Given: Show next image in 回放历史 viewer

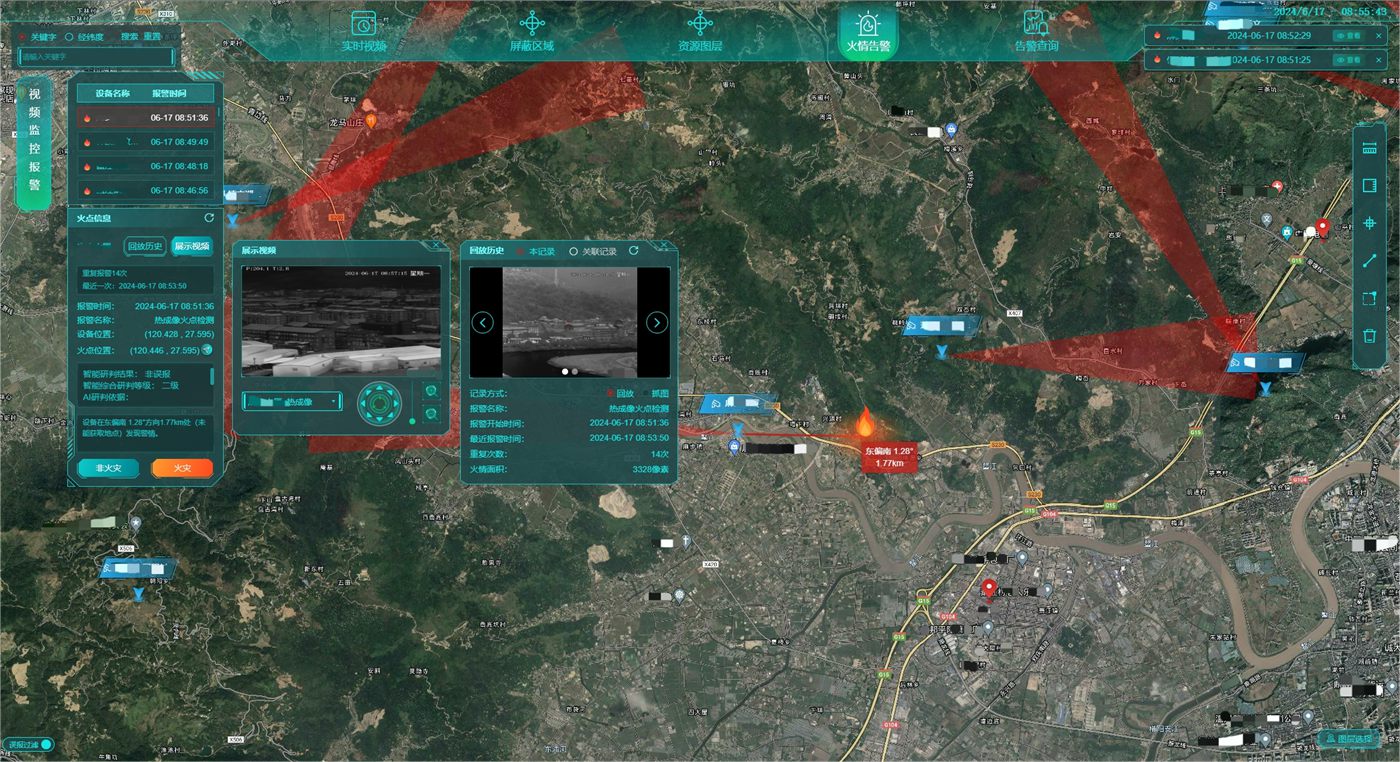Looking at the screenshot, I should (657, 322).
